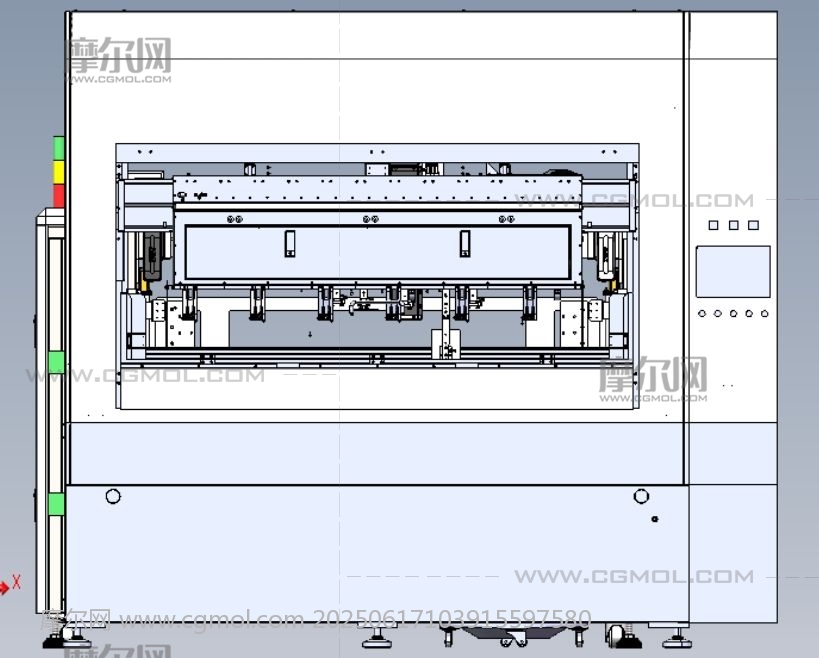Pick the middle square button above the display
Screen dimensions: 819x658
coord(733,225)
